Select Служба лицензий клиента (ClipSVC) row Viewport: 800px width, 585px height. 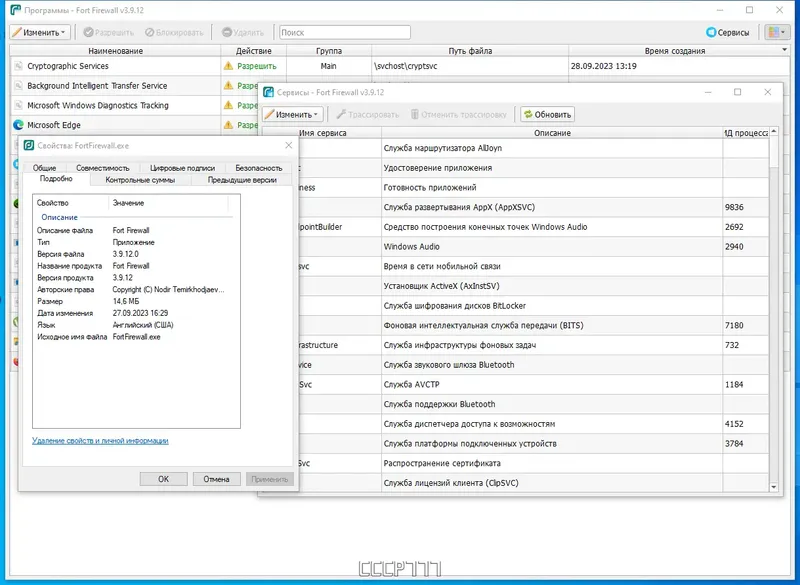(533, 482)
